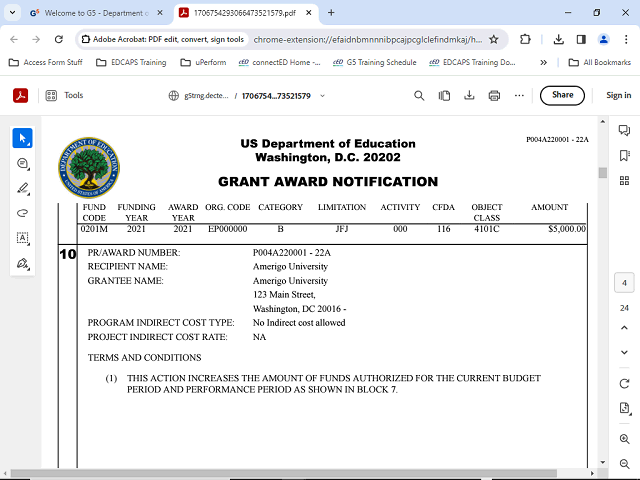640x480 pixels.
Task: Click the 0201M fund code cell
Action: [94, 229]
